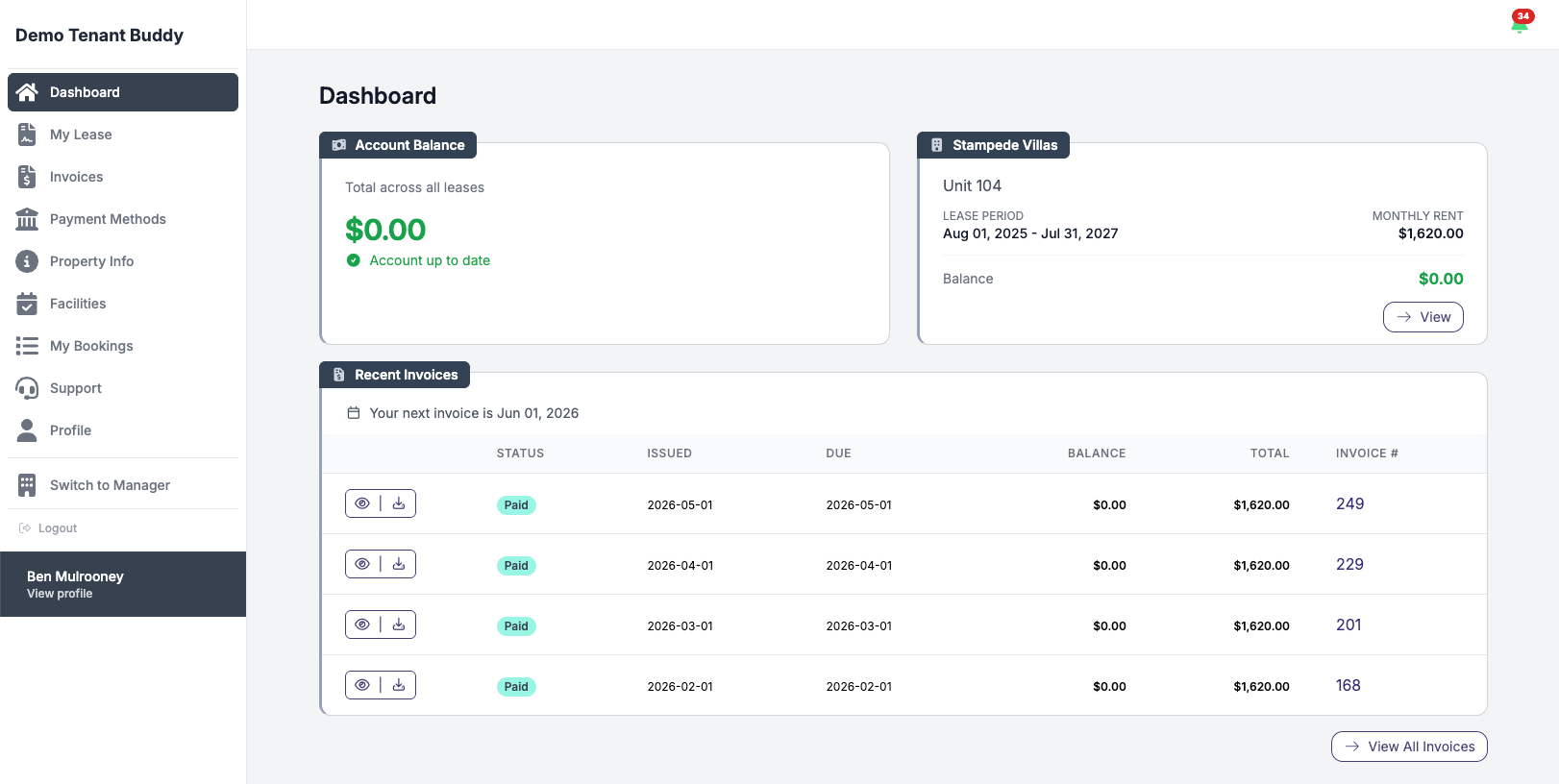Screen dimensions: 1559x784
Task: Open invoice number 168 link
Action: click(x=1348, y=685)
